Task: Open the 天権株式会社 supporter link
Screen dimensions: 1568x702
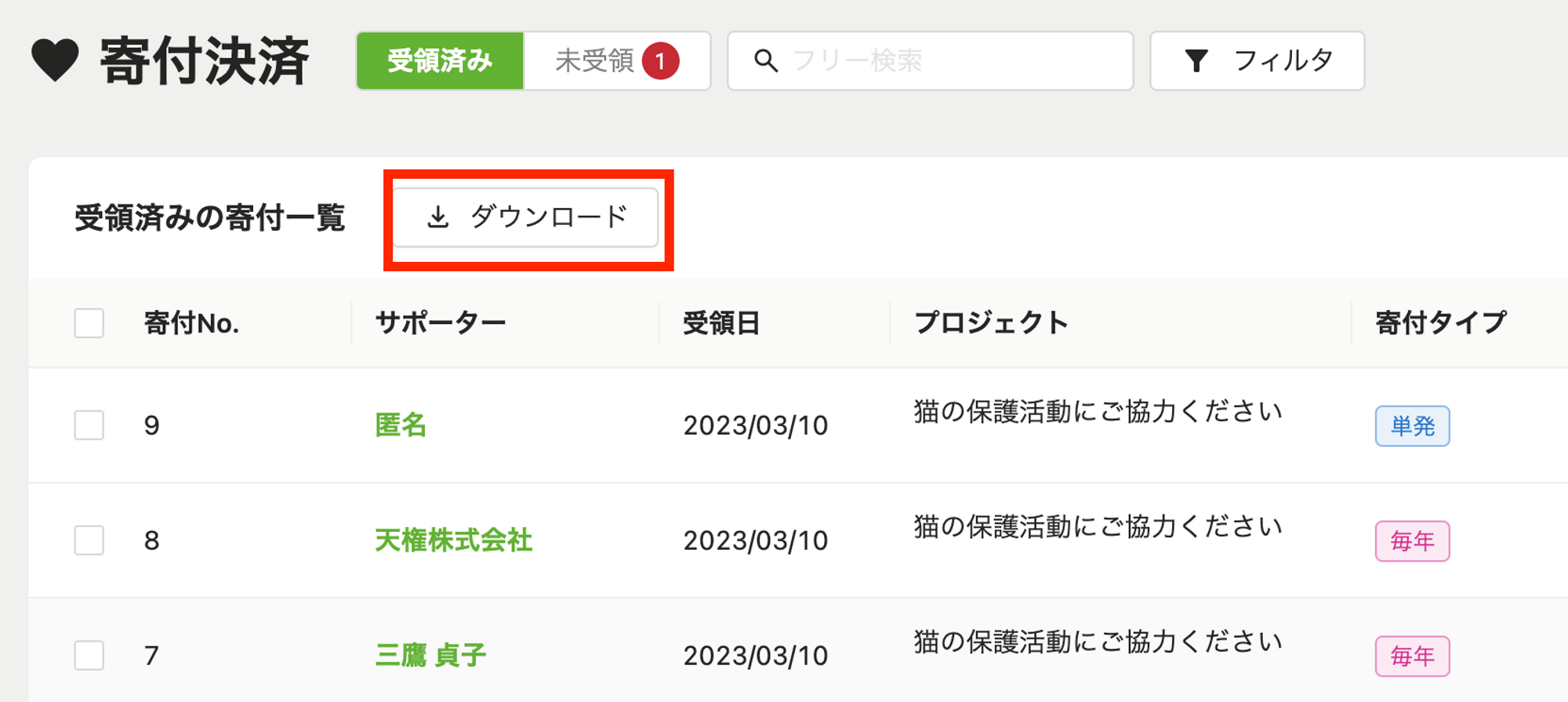Action: click(x=453, y=540)
